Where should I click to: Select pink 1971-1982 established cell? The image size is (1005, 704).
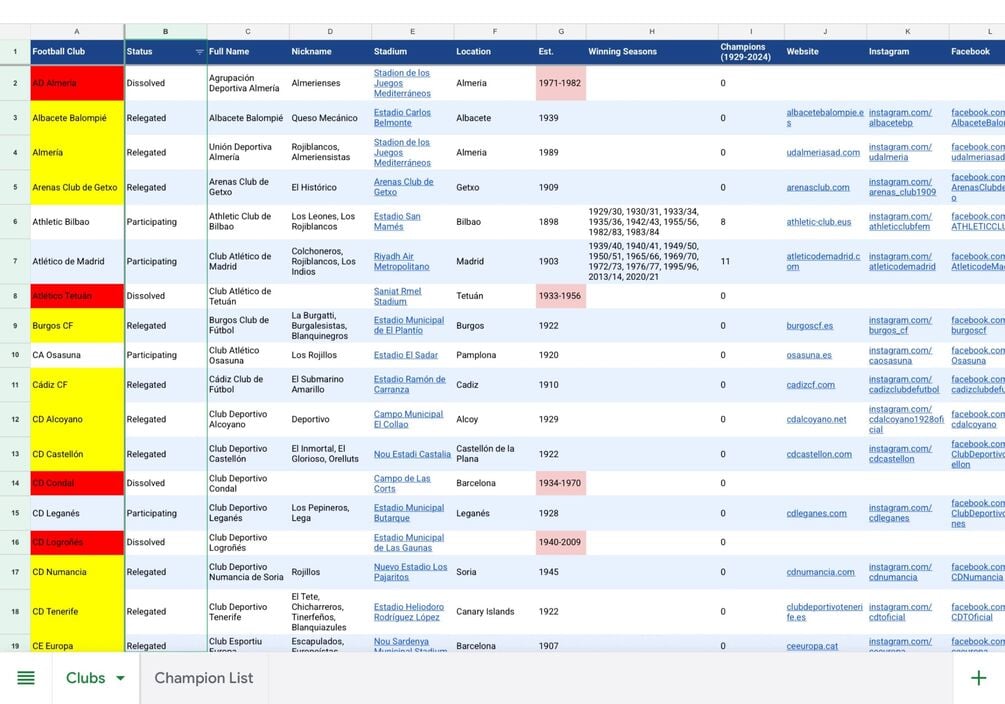click(561, 83)
